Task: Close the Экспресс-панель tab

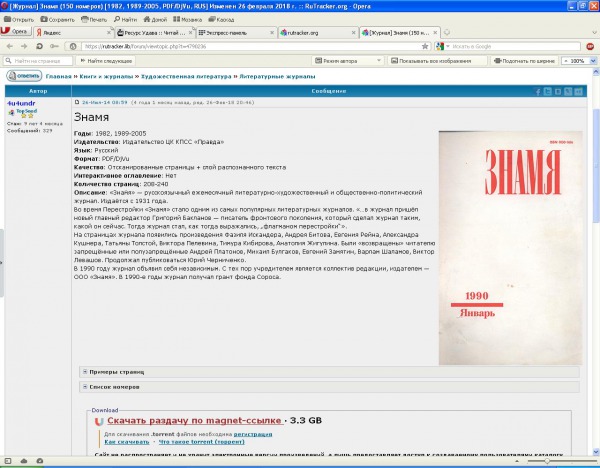Action: [x=272, y=33]
